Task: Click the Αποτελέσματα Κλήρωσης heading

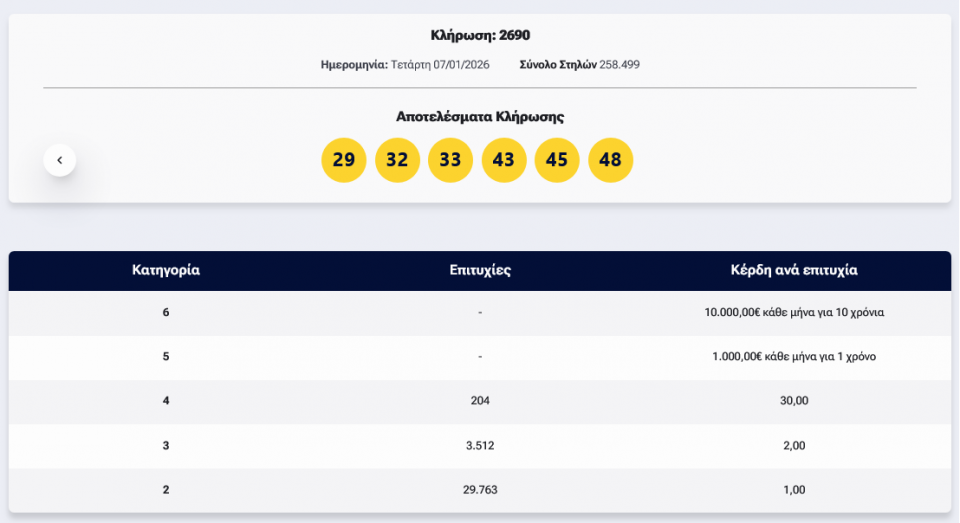Action: coord(480,117)
